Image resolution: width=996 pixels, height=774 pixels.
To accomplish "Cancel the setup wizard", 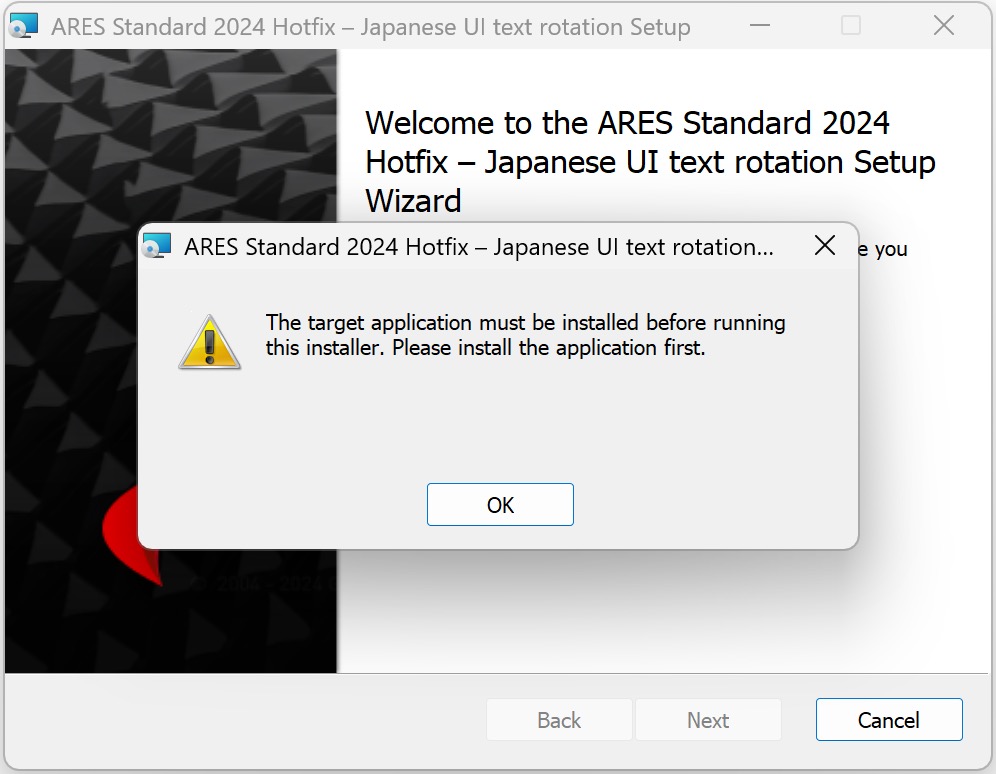I will tap(889, 719).
